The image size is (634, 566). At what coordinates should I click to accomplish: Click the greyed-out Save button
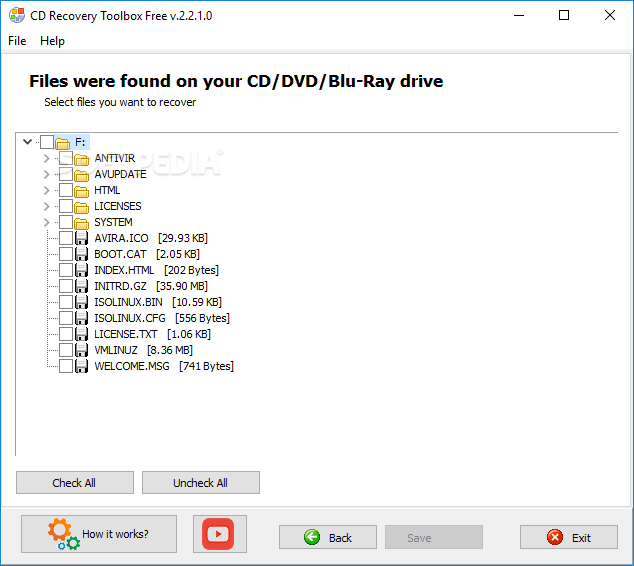pyautogui.click(x=433, y=537)
